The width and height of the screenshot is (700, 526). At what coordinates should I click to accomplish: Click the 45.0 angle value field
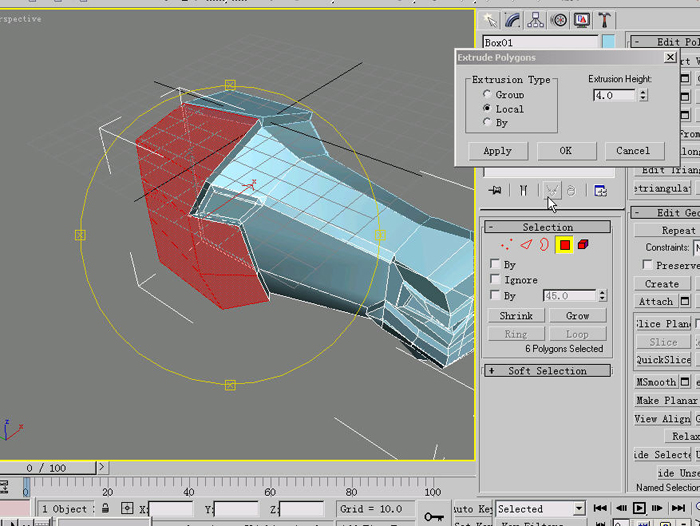tap(569, 296)
